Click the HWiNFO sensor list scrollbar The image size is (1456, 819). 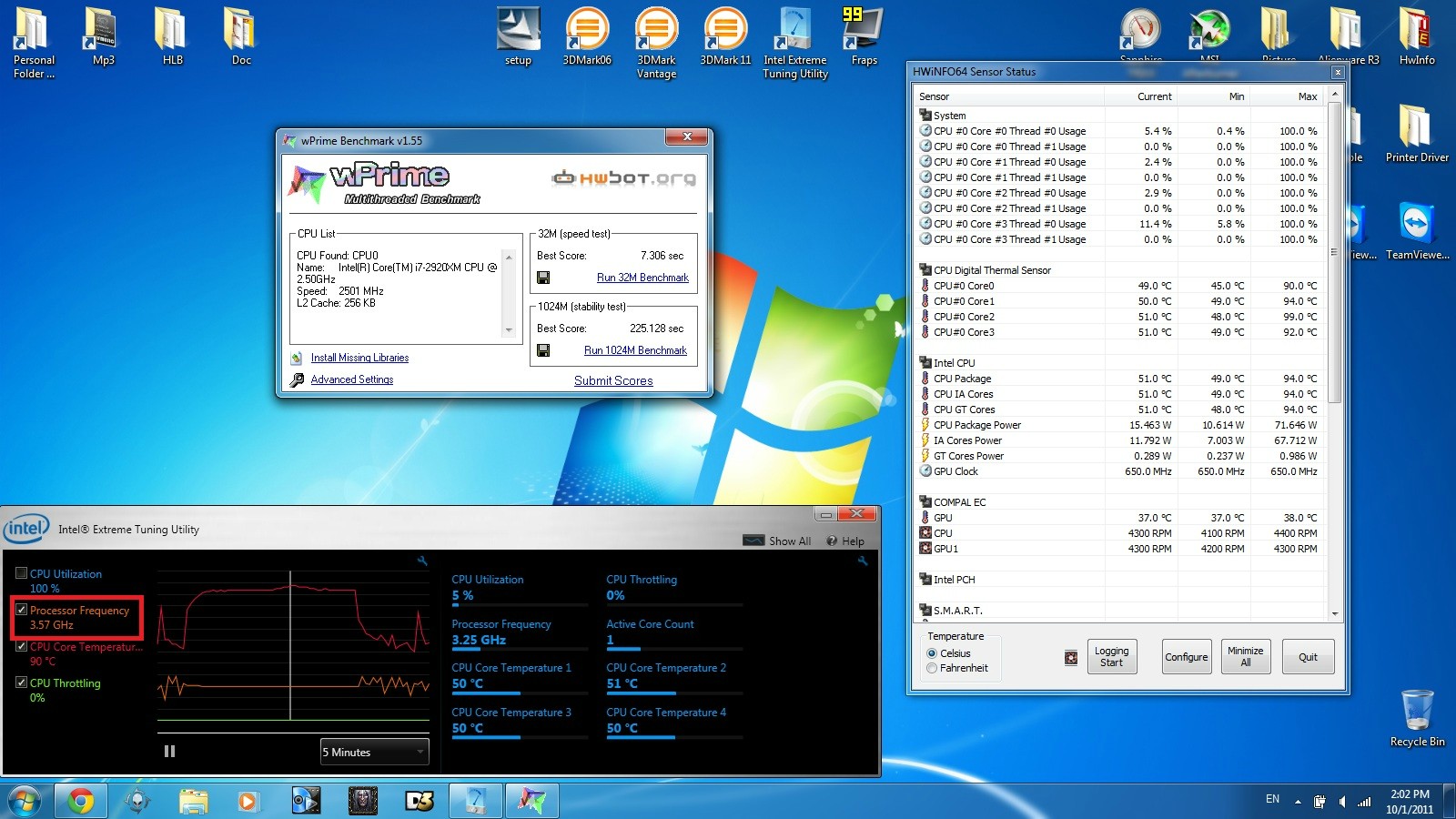coord(1335,253)
